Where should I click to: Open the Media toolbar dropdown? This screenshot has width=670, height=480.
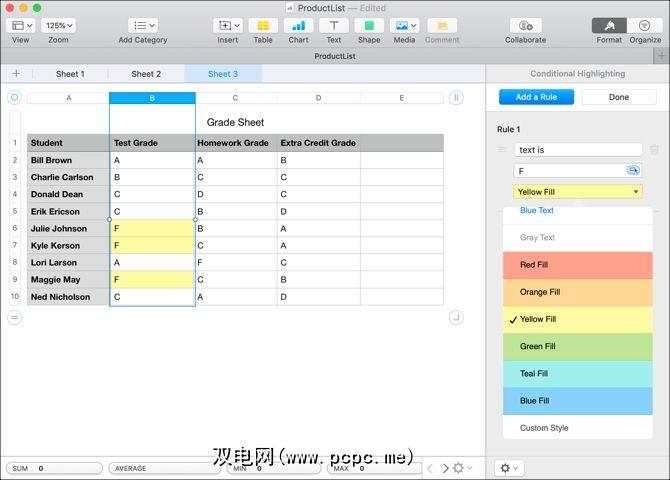(405, 26)
